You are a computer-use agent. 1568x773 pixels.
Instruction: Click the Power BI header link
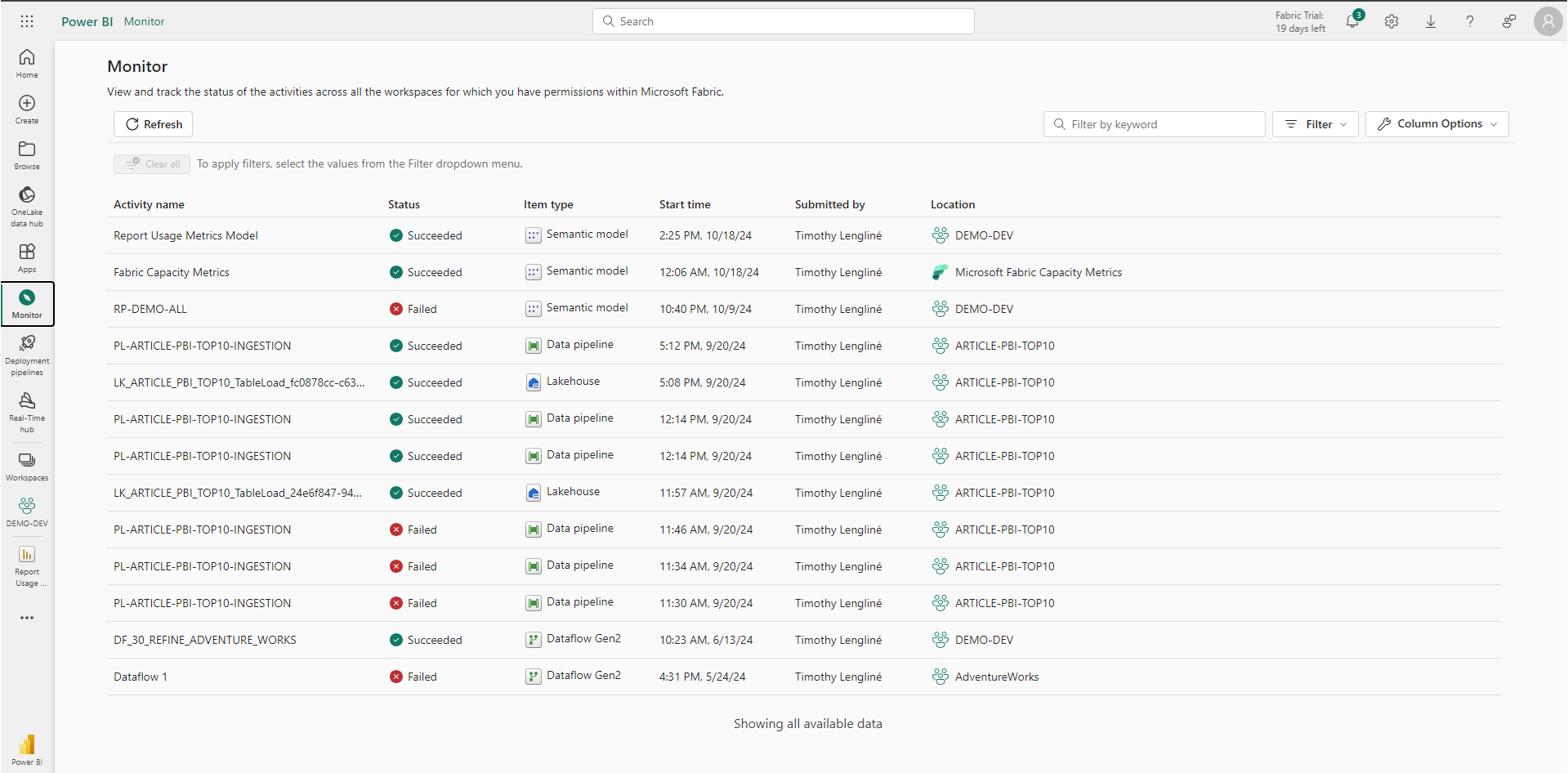(x=87, y=22)
